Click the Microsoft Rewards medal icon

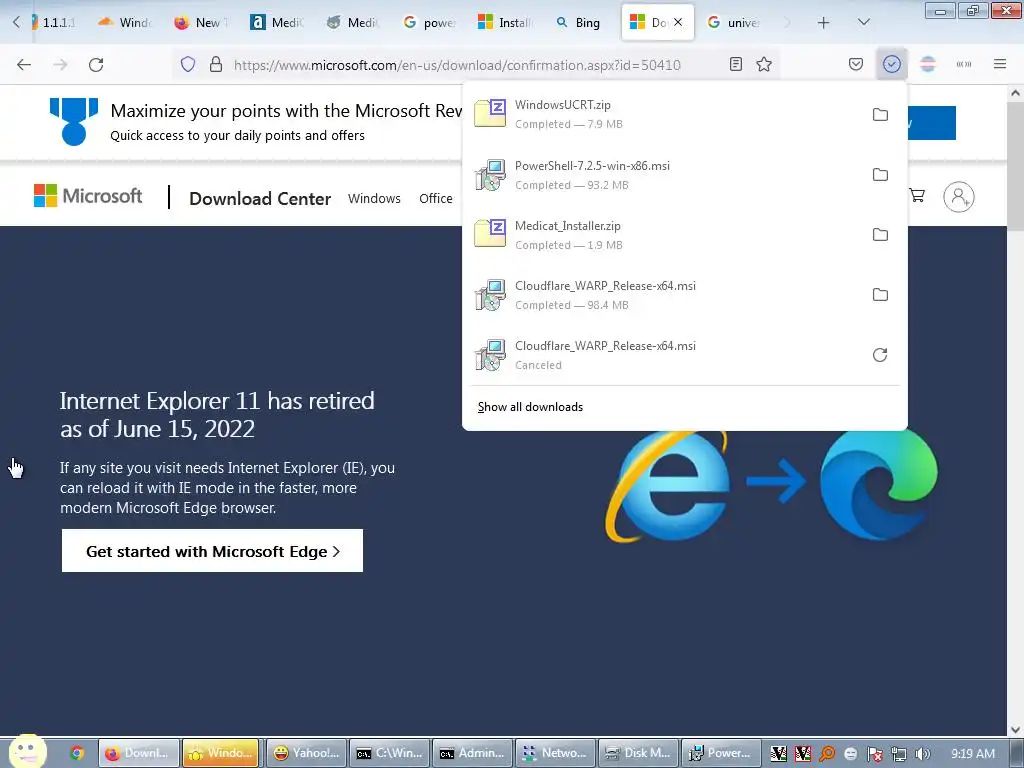pyautogui.click(x=74, y=121)
